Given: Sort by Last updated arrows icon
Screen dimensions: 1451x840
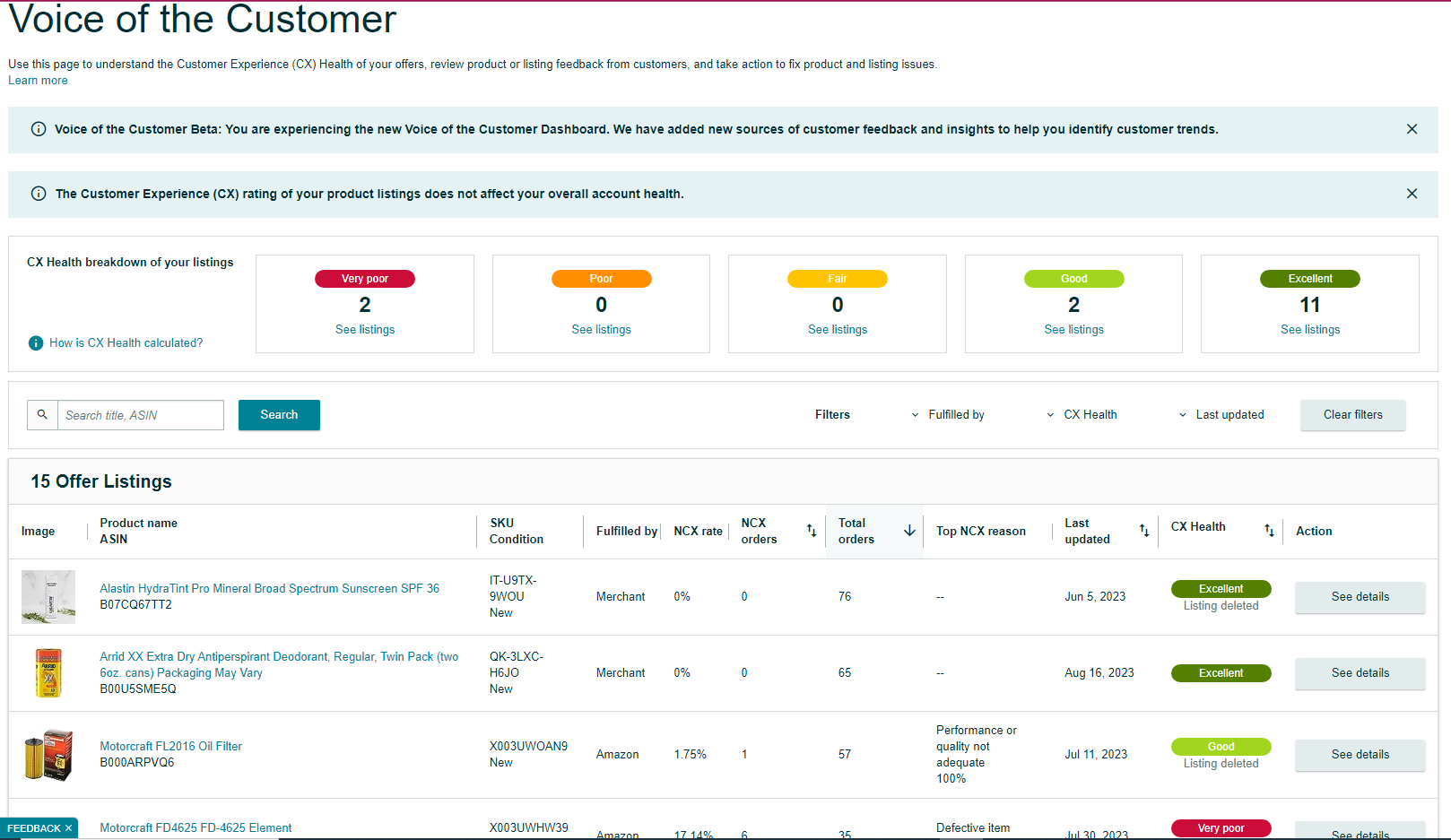Looking at the screenshot, I should pos(1144,531).
